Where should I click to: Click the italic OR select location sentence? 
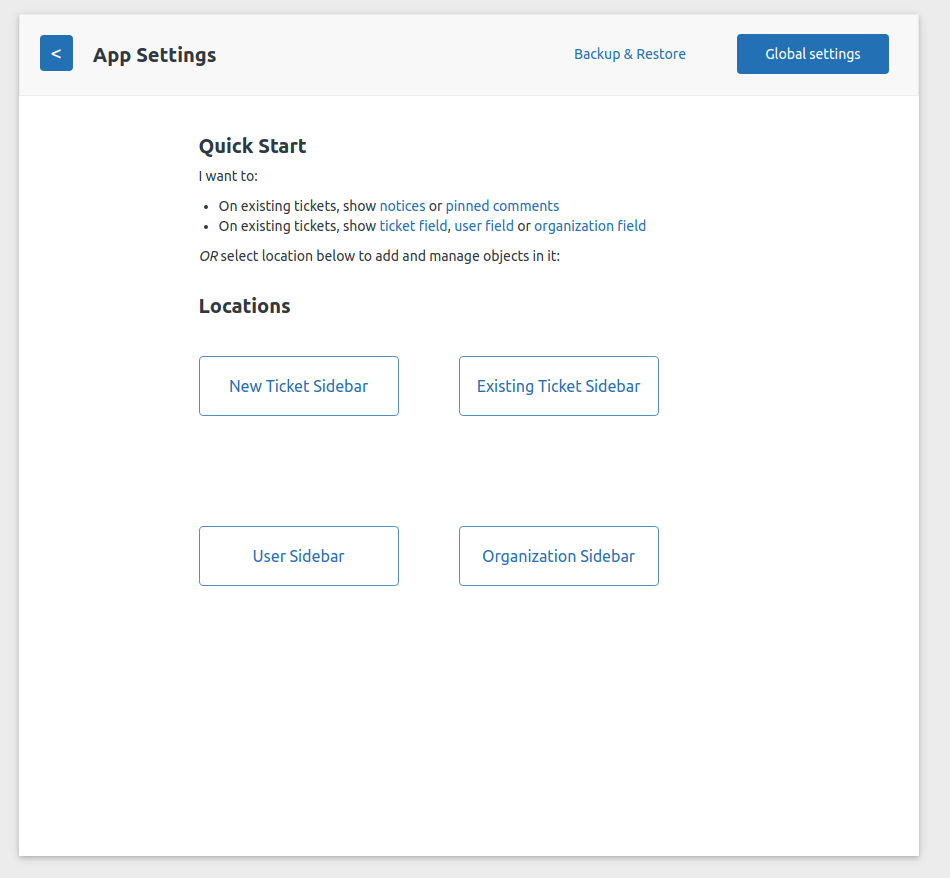coord(379,256)
